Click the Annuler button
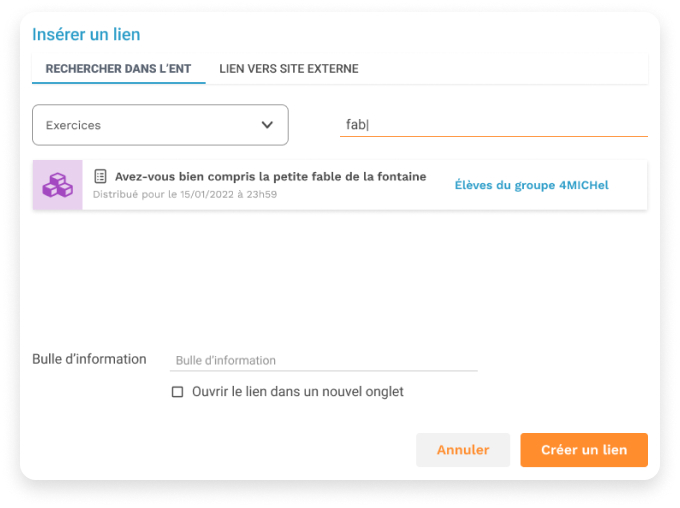The height and width of the screenshot is (508, 680). click(x=463, y=450)
